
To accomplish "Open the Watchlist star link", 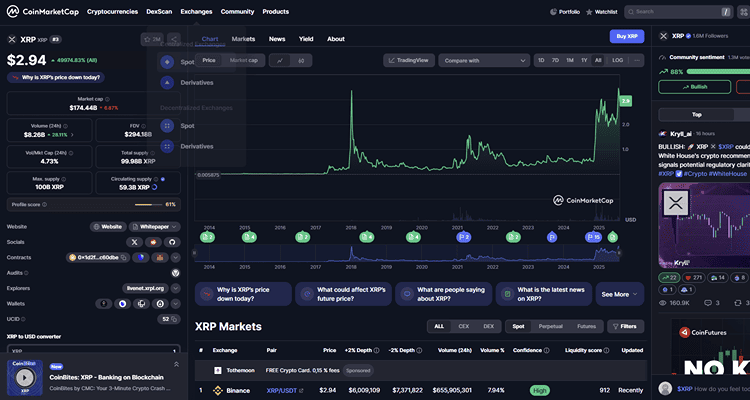I will coord(602,12).
